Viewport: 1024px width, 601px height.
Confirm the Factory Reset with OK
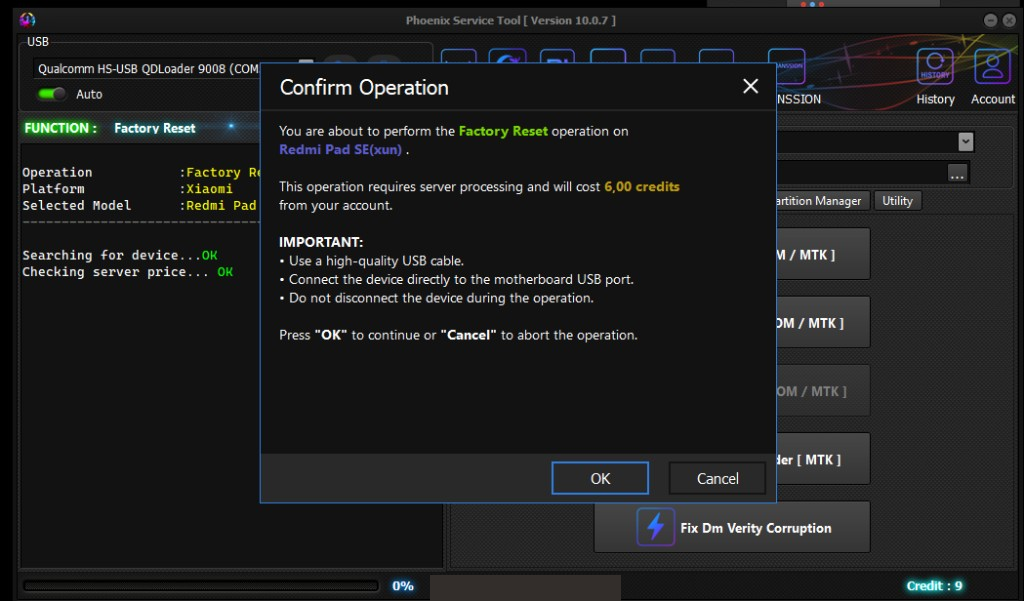point(600,478)
